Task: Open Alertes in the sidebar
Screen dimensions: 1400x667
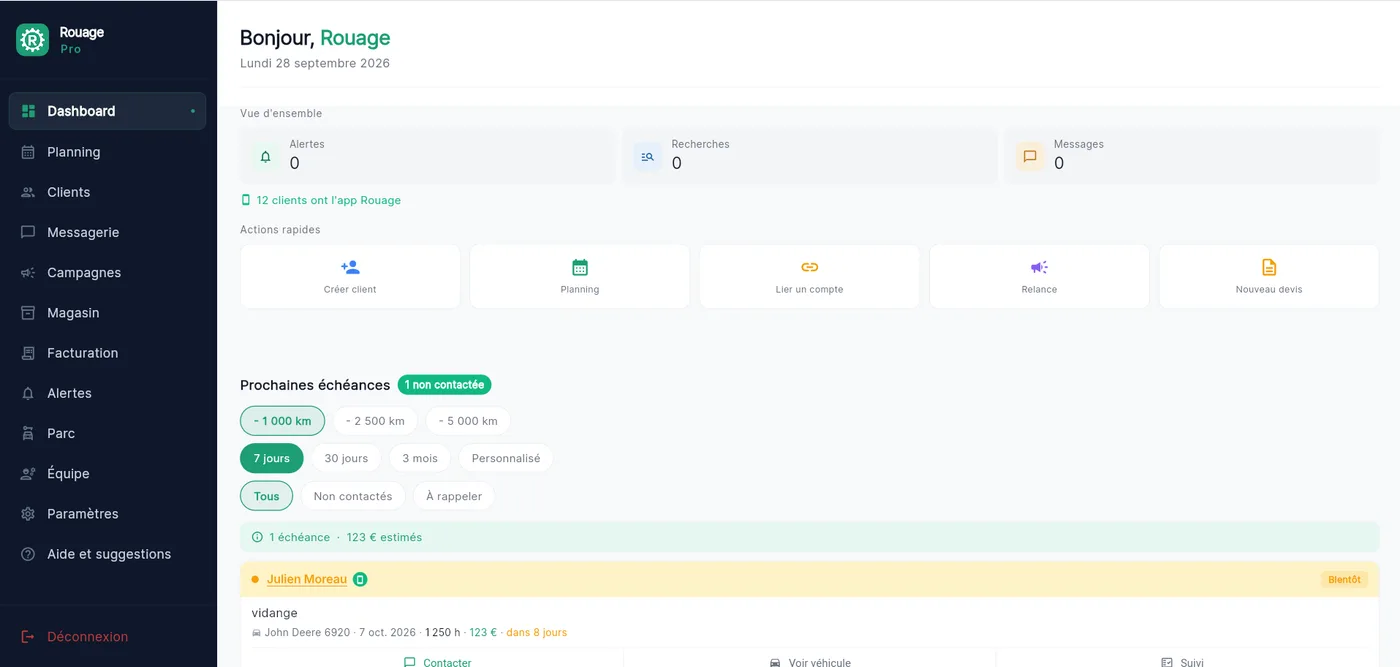Action: click(x=107, y=393)
